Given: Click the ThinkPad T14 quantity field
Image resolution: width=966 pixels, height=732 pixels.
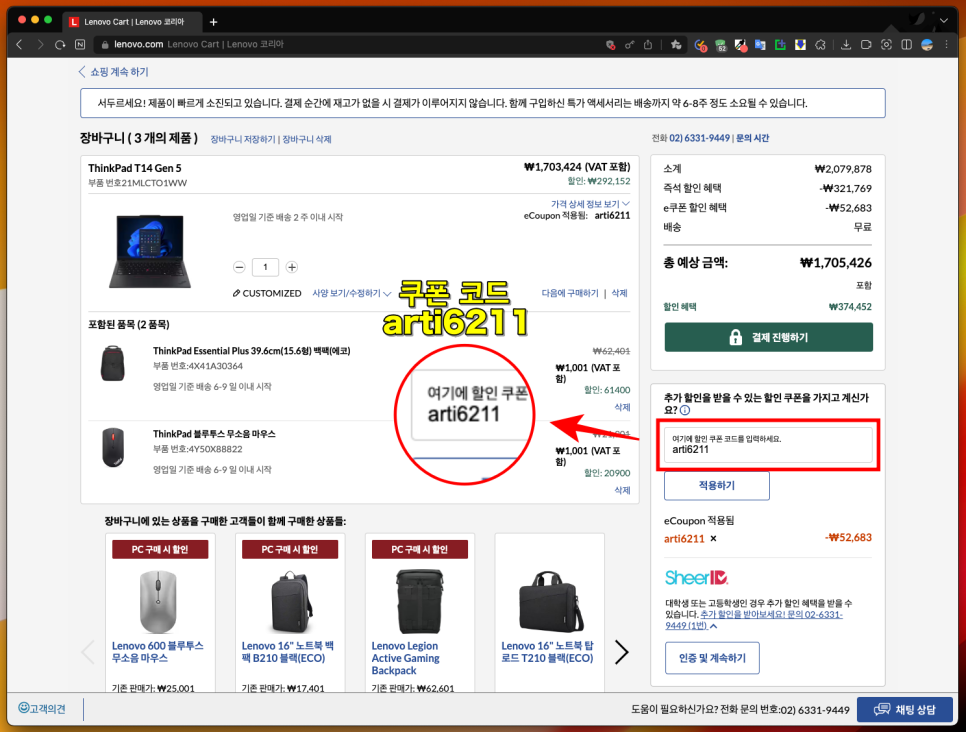Looking at the screenshot, I should 266,267.
